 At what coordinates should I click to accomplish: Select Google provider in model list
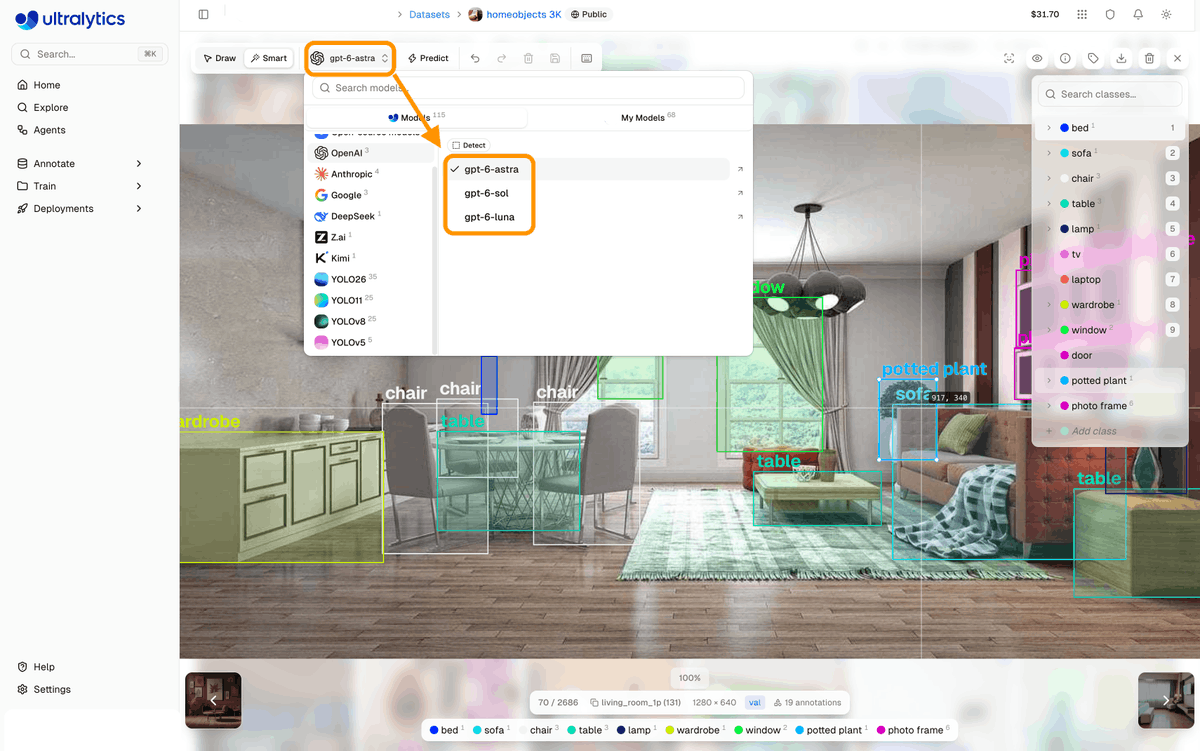point(370,195)
